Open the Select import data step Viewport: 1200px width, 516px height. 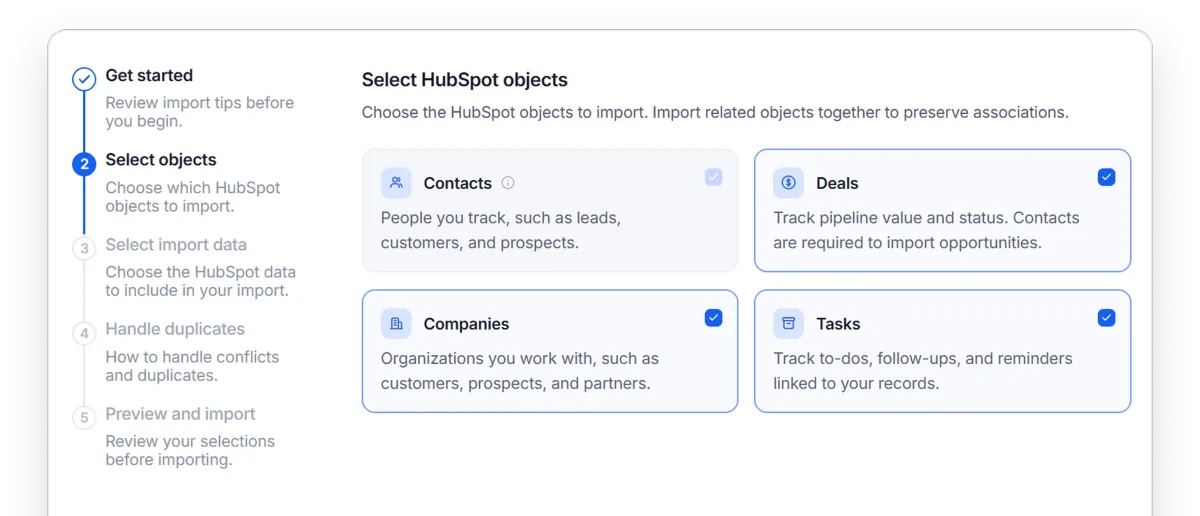point(176,245)
